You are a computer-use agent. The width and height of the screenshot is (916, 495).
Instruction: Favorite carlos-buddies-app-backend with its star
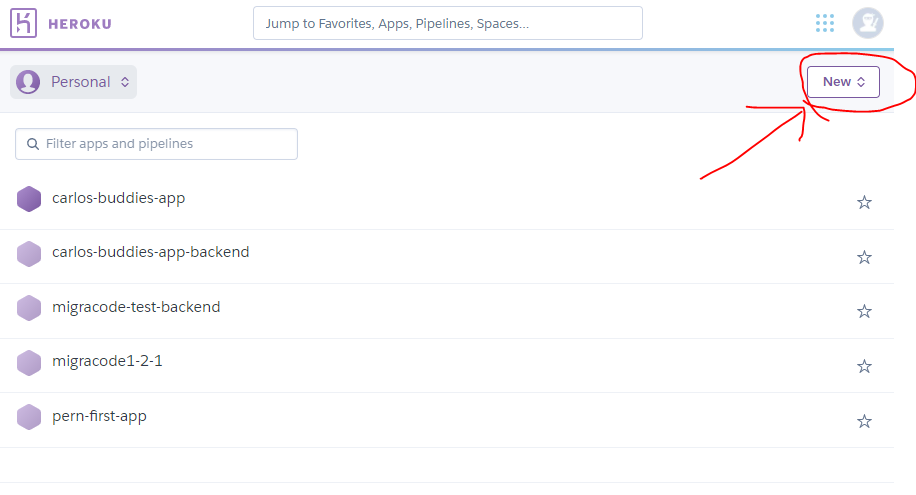(864, 257)
